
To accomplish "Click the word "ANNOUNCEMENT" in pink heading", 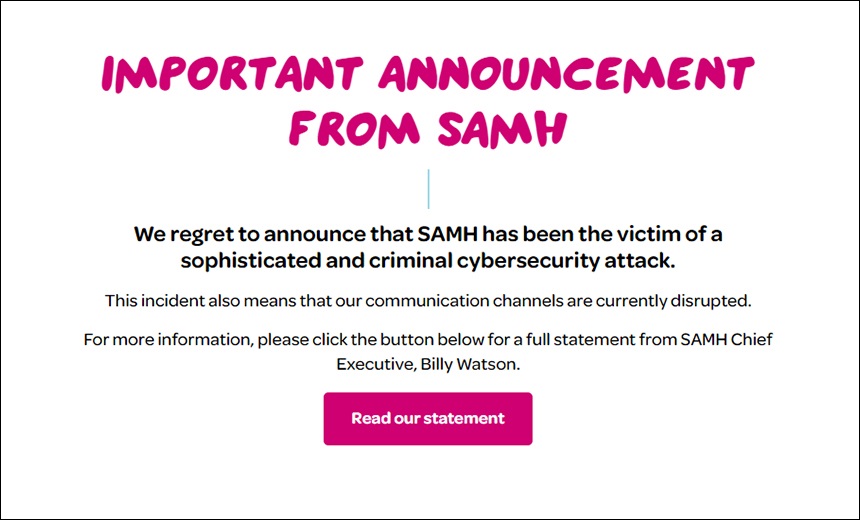I will pyautogui.click(x=567, y=73).
